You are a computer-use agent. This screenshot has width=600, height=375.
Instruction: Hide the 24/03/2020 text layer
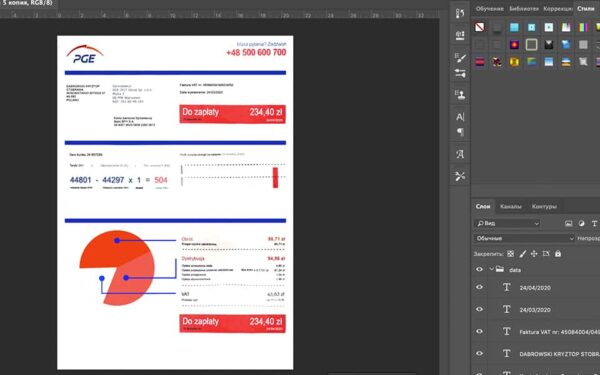479,309
